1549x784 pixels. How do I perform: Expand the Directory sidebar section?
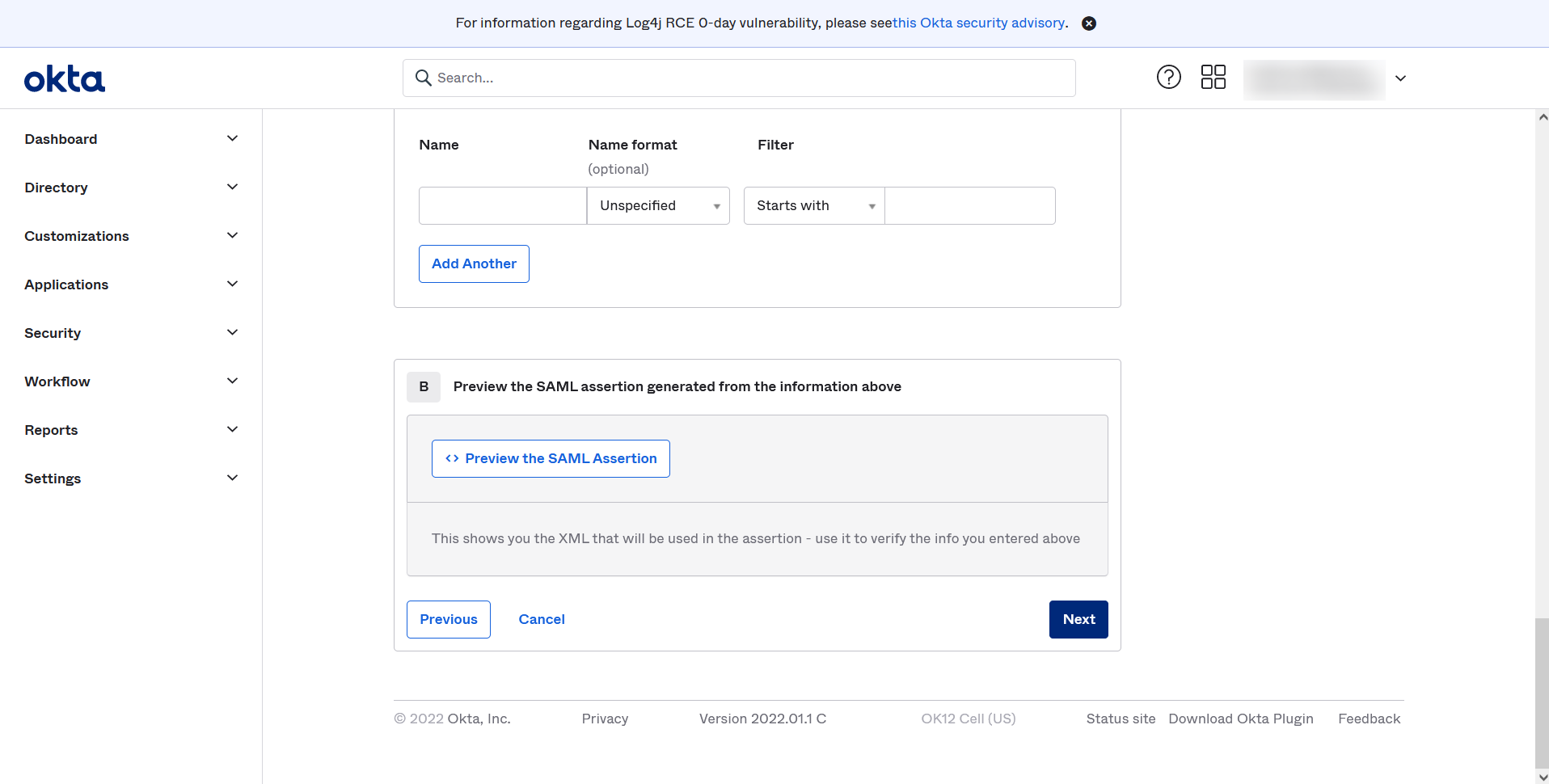(x=232, y=187)
